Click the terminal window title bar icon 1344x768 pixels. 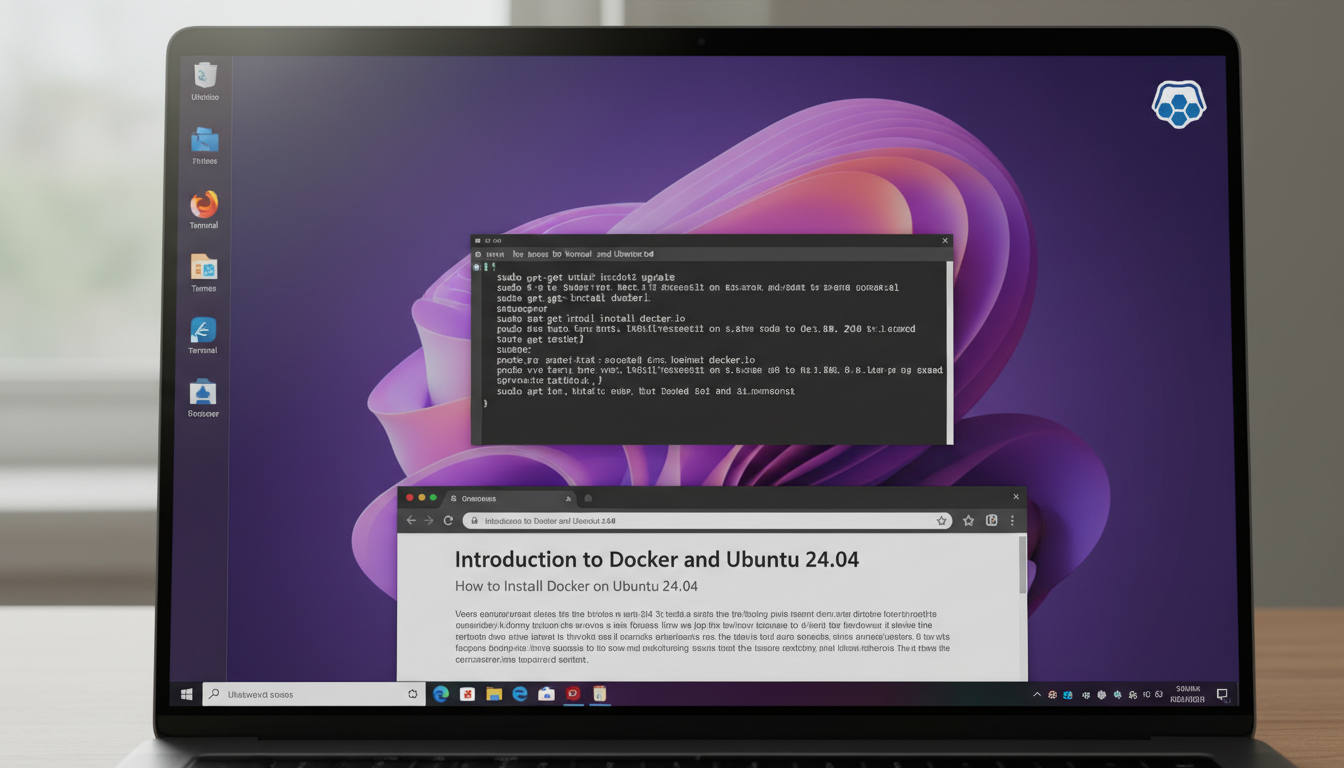pyautogui.click(x=479, y=241)
